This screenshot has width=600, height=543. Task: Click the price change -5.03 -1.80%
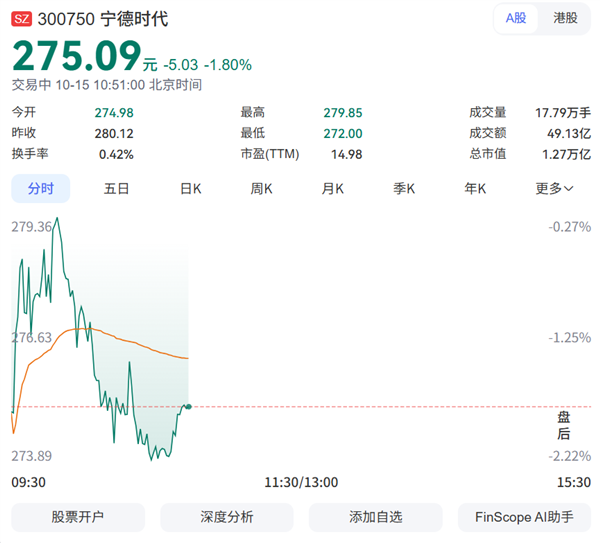click(208, 65)
